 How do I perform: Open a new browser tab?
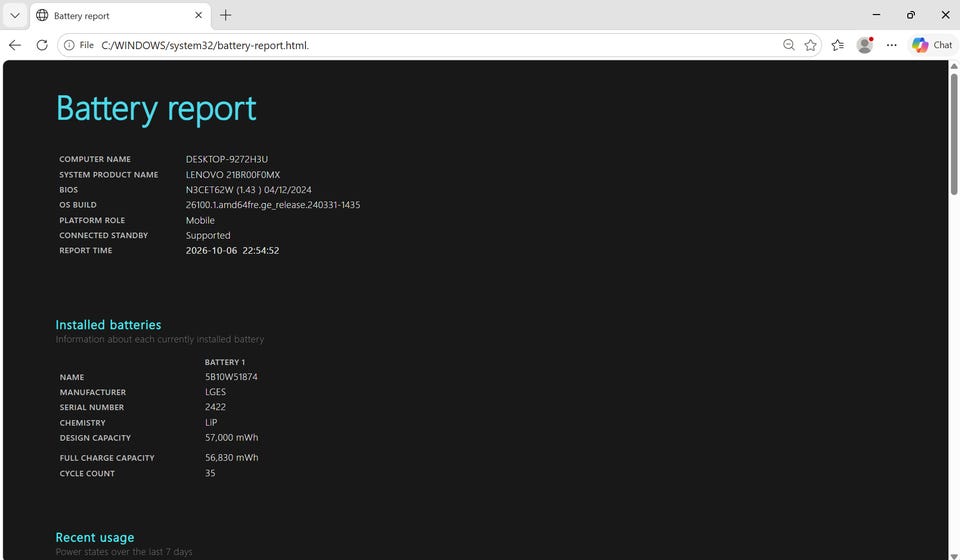click(225, 15)
